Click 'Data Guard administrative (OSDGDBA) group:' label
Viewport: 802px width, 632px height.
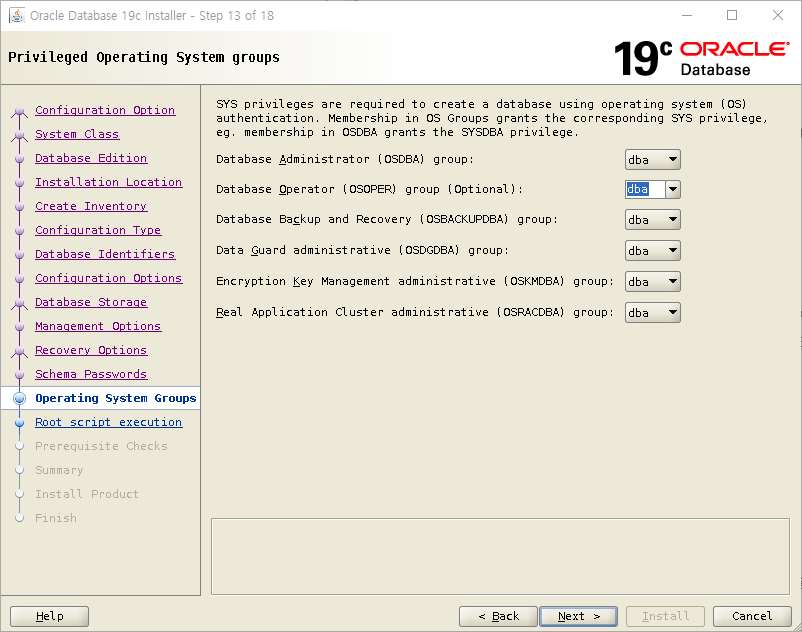pyautogui.click(x=362, y=251)
